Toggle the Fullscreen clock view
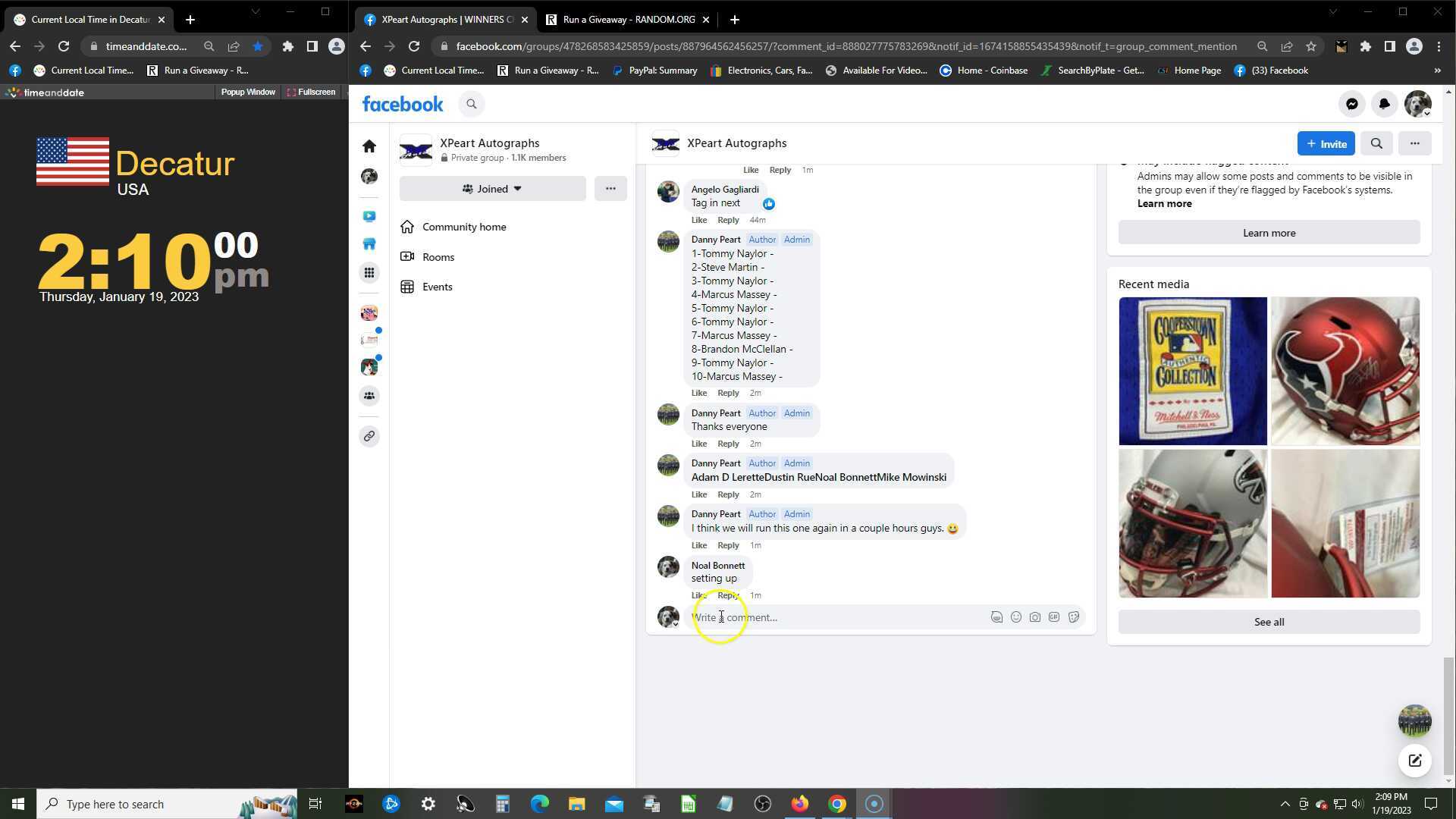 click(311, 92)
